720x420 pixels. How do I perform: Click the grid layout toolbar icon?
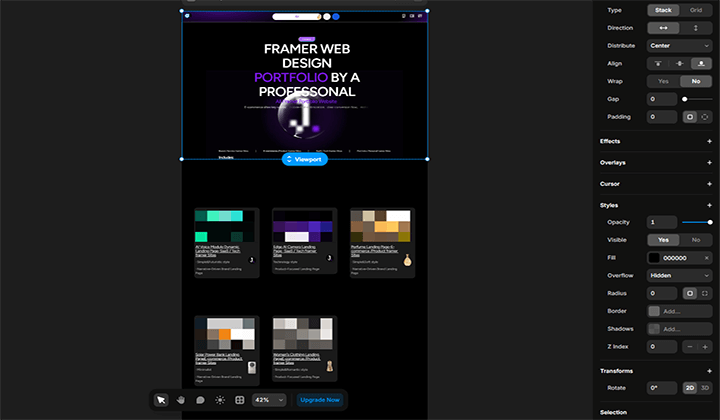pyautogui.click(x=240, y=400)
